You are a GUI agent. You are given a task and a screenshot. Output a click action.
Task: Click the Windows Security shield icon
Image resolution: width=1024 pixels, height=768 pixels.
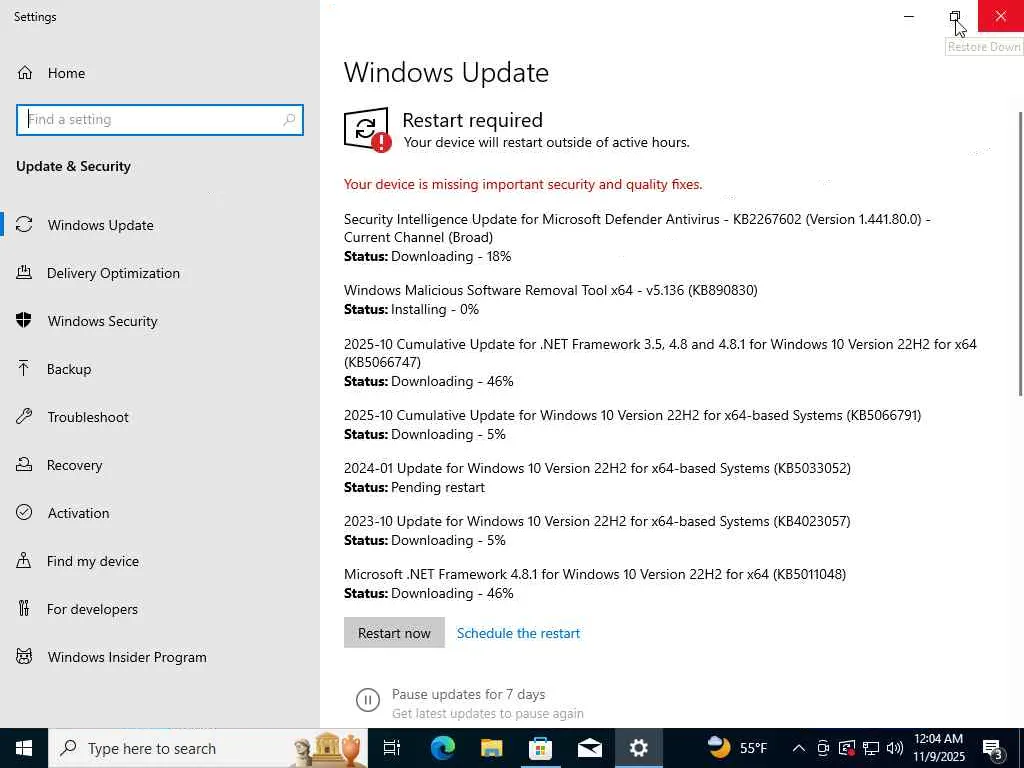(24, 320)
